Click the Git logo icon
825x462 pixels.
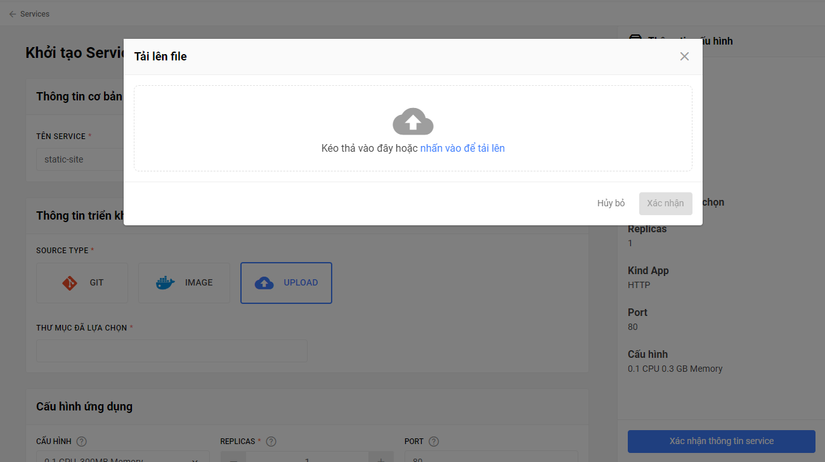pyautogui.click(x=69, y=283)
